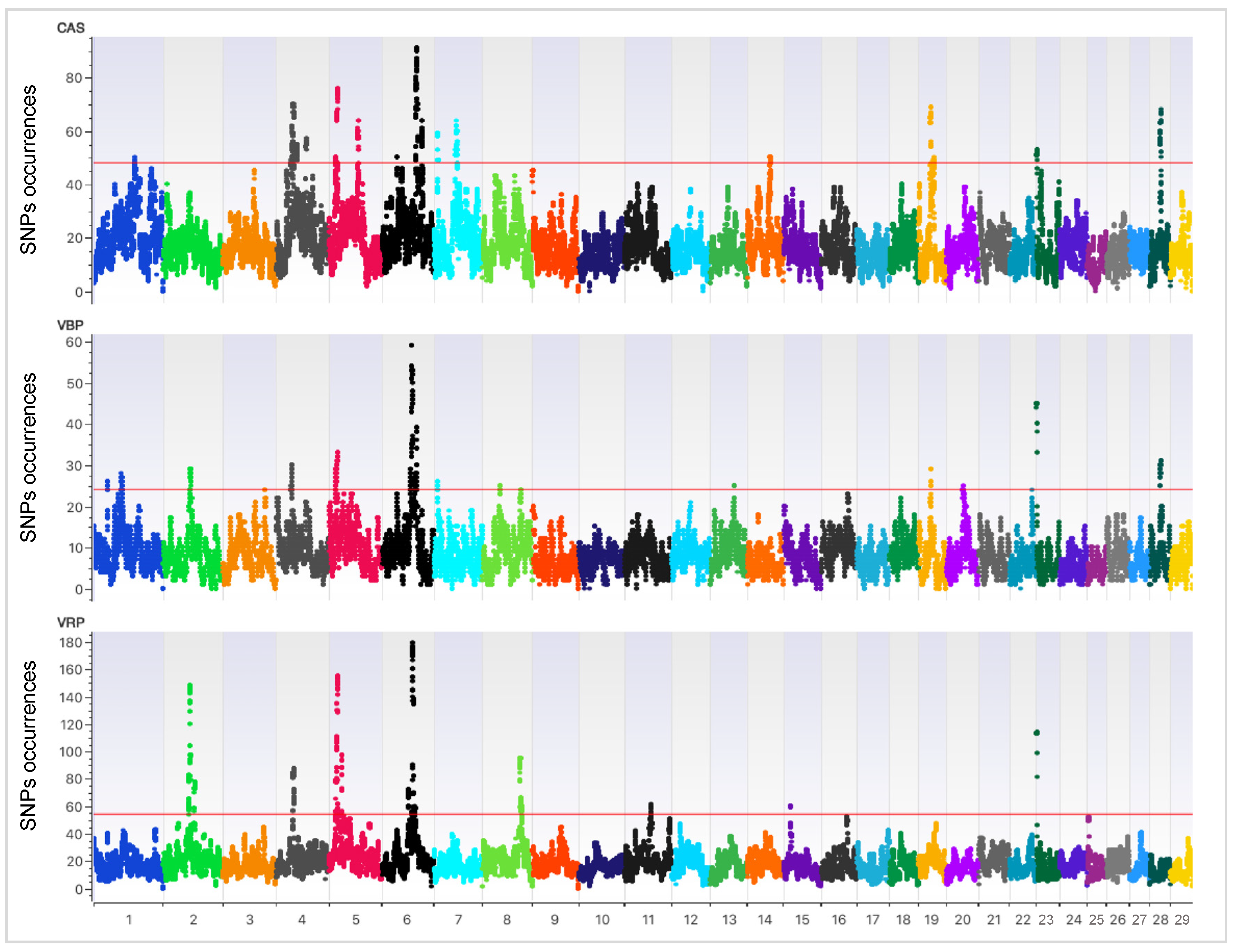Click the SNPs occurrences y-axis title of VBP
Image resolution: width=1238 pixels, height=952 pixels.
coord(28,457)
